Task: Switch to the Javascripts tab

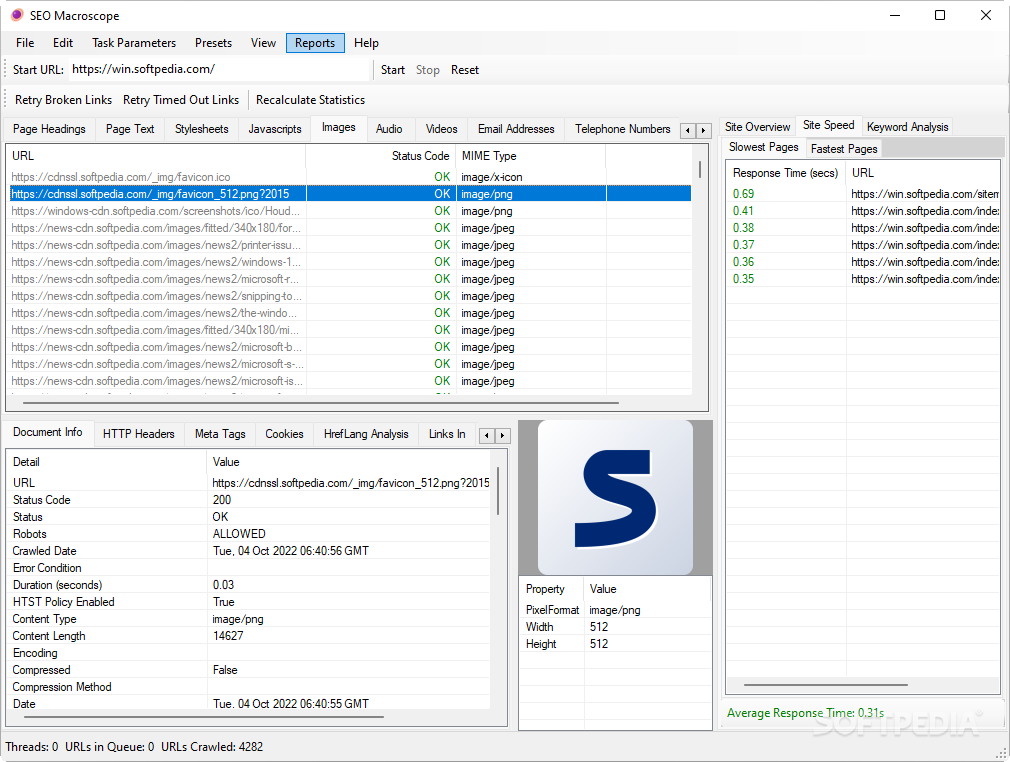Action: [274, 129]
